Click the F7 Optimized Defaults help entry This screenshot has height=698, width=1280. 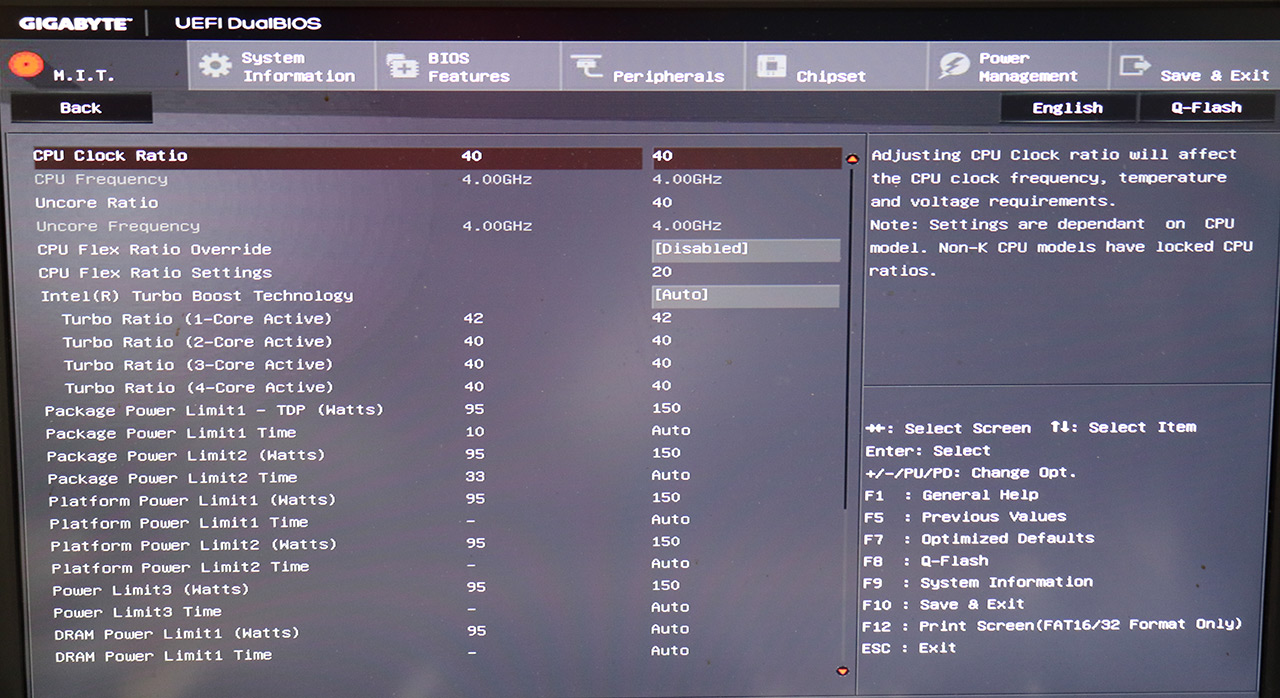979,538
